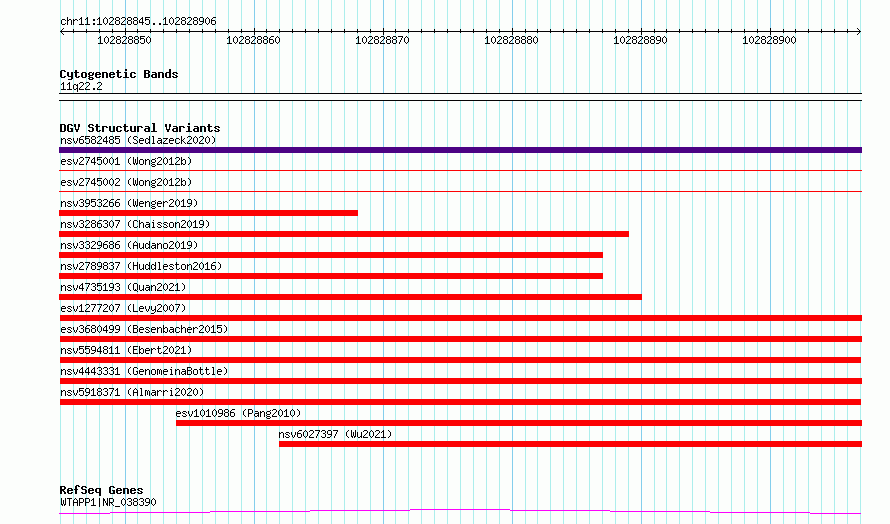Click ruler position 102828890

tap(640, 40)
